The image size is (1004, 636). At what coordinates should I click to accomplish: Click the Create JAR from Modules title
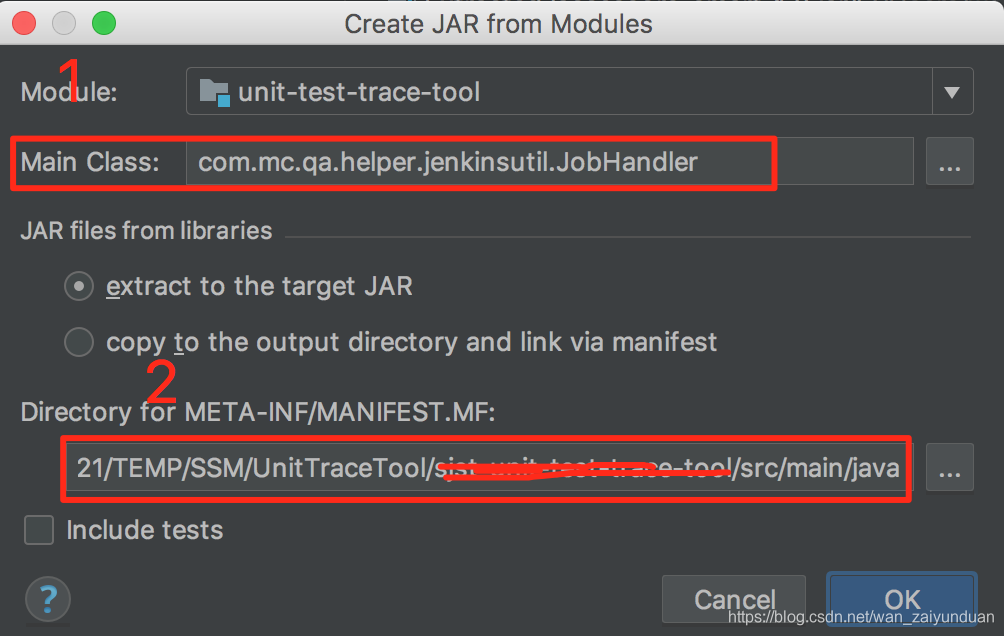pyautogui.click(x=498, y=24)
